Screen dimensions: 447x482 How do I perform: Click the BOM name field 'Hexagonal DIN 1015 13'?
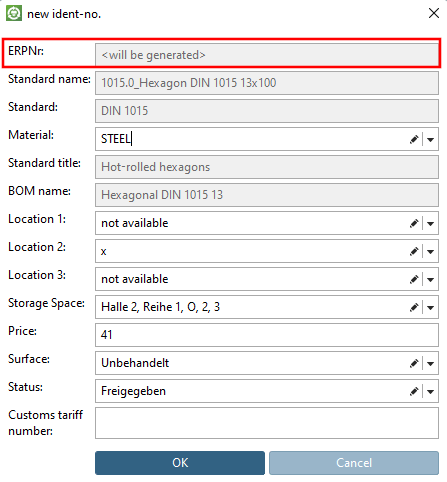coord(267,195)
